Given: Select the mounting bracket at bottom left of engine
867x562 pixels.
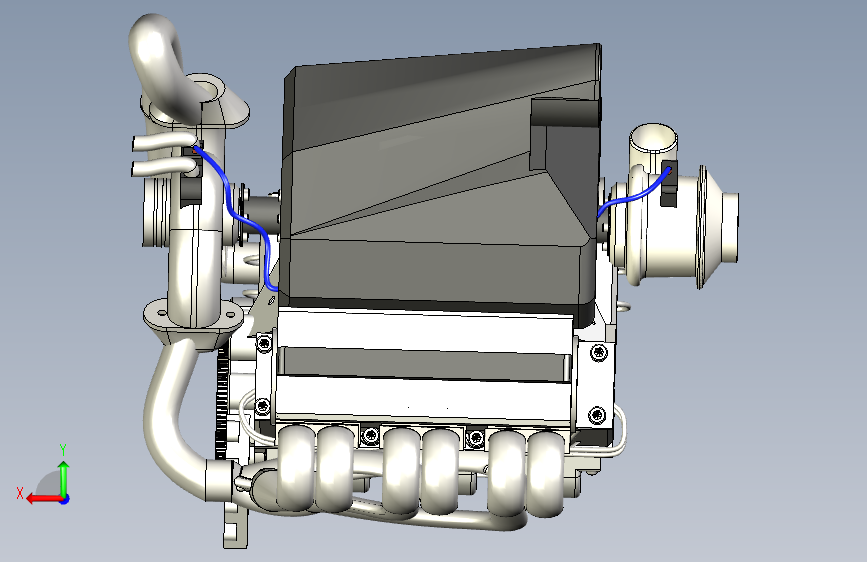Looking at the screenshot, I should pos(235,524).
